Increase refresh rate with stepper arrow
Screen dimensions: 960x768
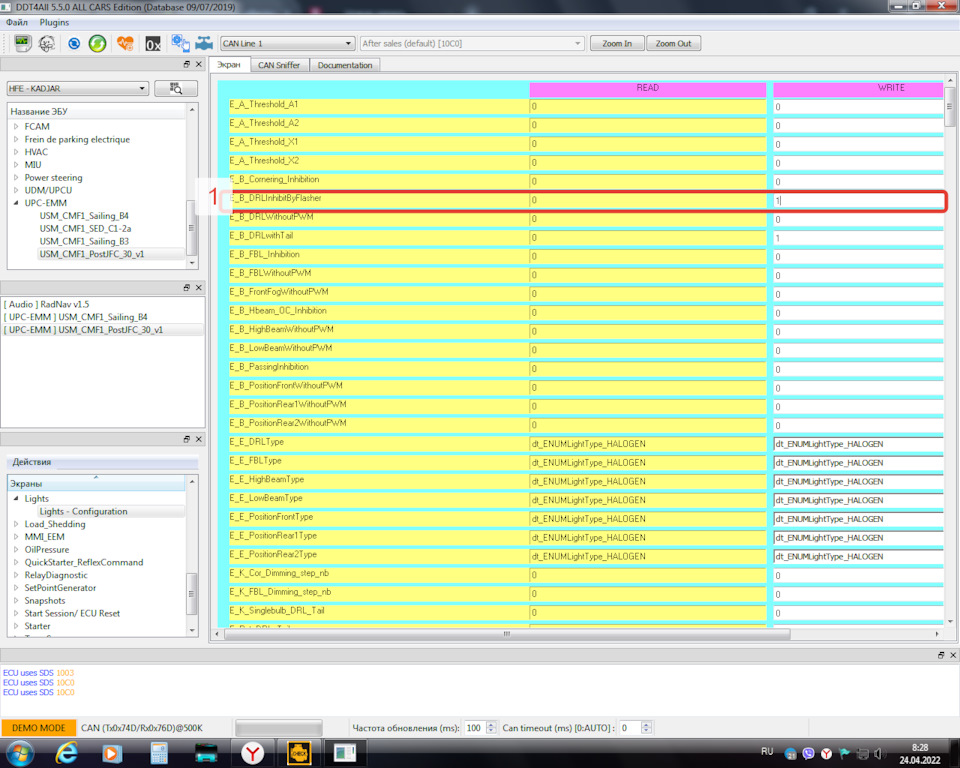pyautogui.click(x=491, y=724)
